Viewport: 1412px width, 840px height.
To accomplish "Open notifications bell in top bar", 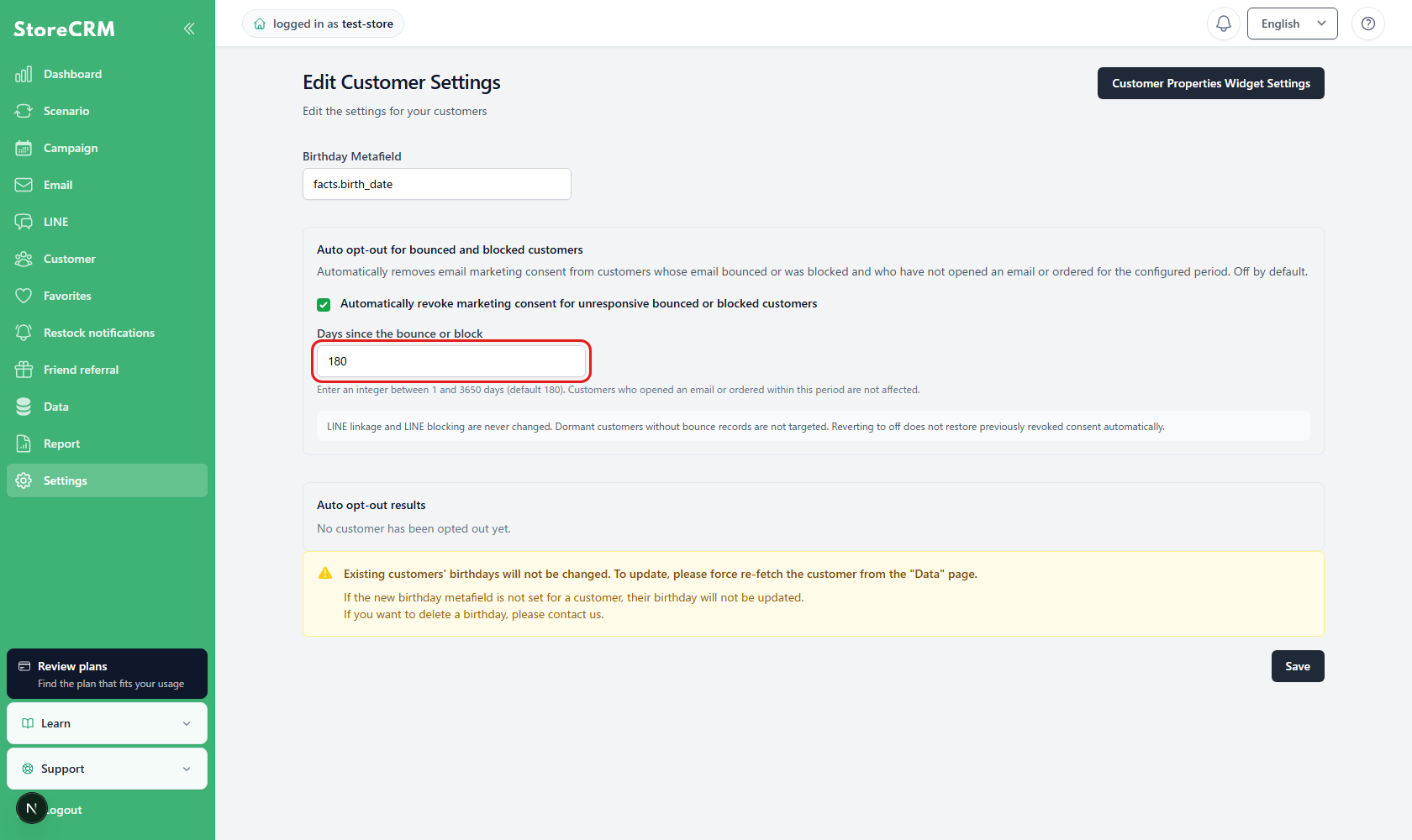I will (x=1224, y=24).
